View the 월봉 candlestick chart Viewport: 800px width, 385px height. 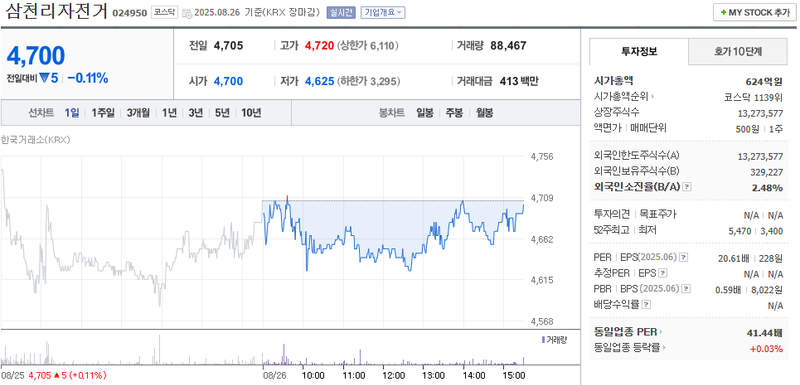(485, 113)
